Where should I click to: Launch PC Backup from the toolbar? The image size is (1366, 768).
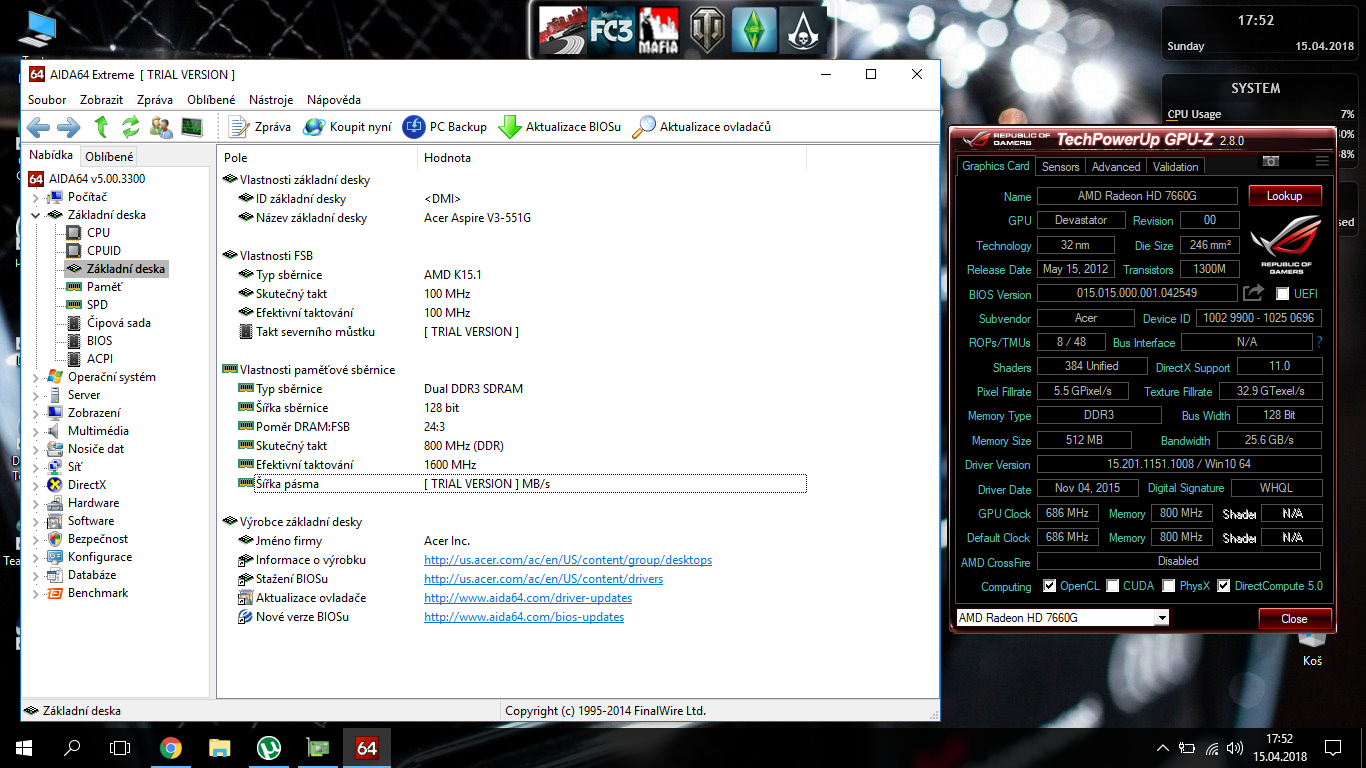click(445, 127)
